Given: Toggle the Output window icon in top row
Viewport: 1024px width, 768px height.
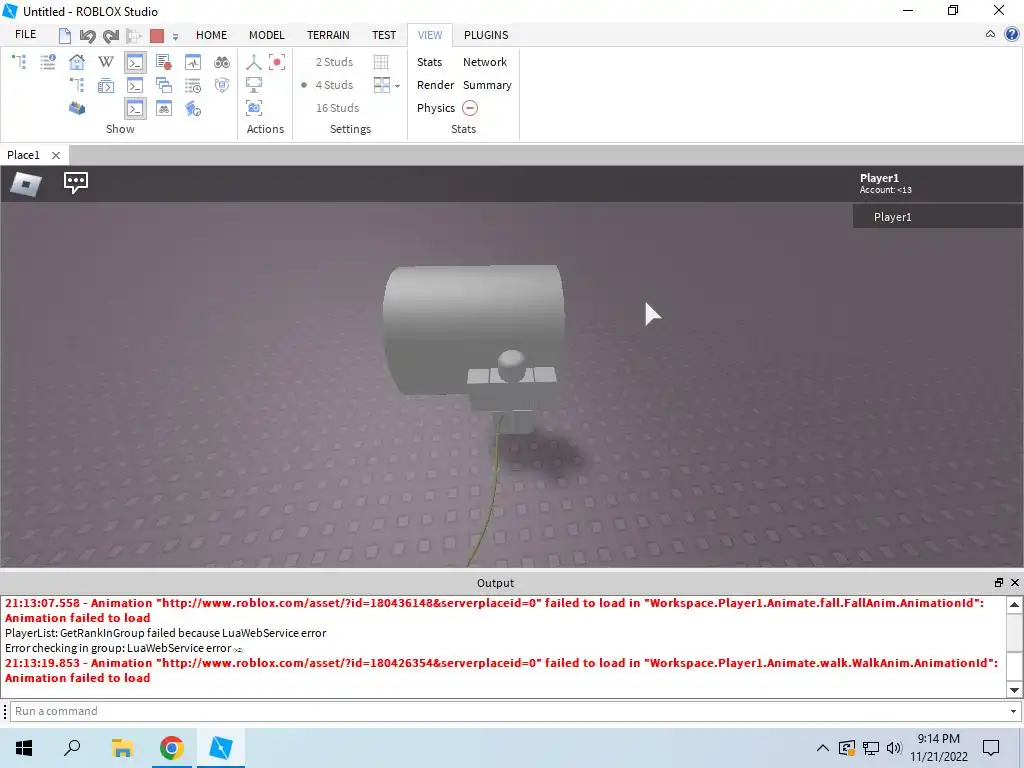Looking at the screenshot, I should tap(135, 62).
